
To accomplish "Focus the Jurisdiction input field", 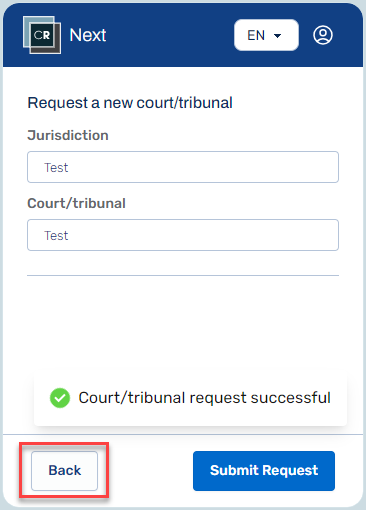I will (x=183, y=167).
